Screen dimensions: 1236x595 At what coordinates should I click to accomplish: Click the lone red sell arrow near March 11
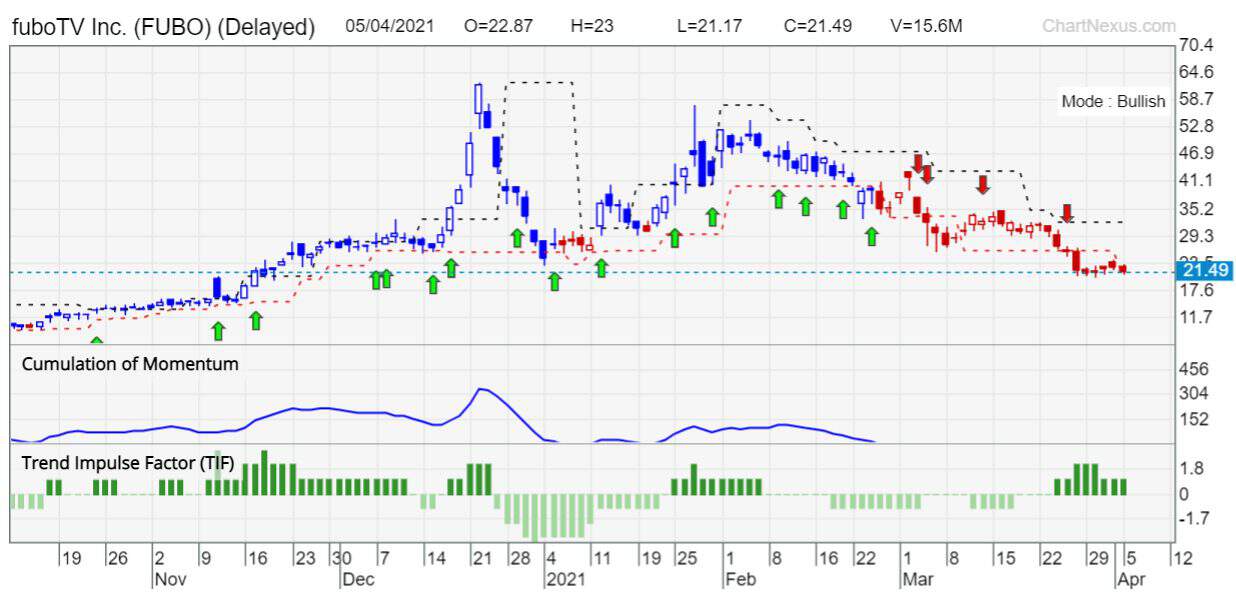point(983,184)
